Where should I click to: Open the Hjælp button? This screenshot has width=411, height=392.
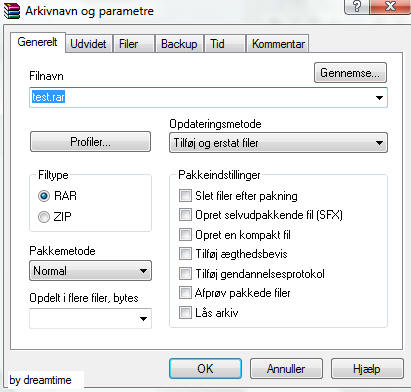367,369
